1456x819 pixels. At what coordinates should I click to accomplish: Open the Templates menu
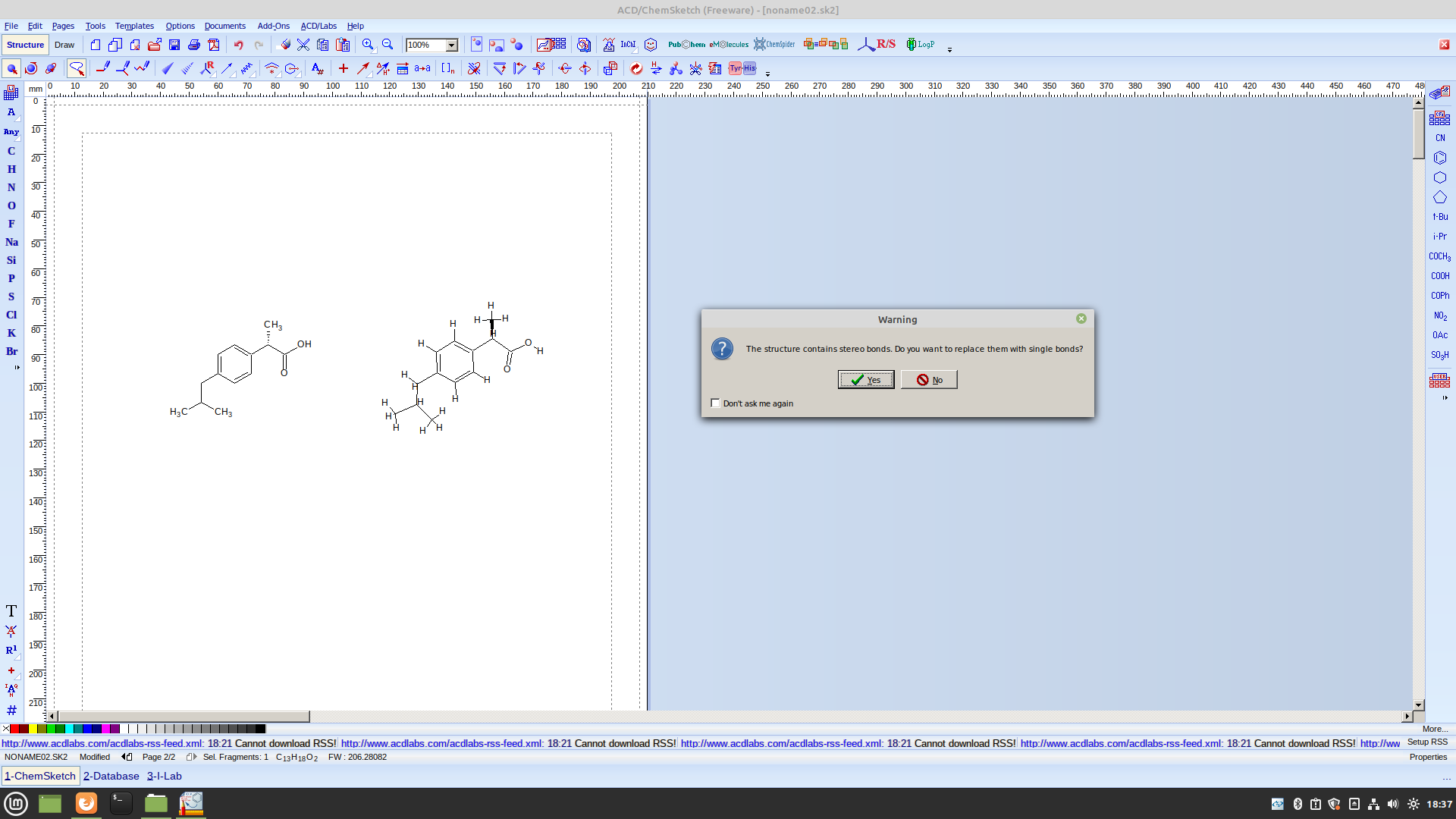(134, 26)
